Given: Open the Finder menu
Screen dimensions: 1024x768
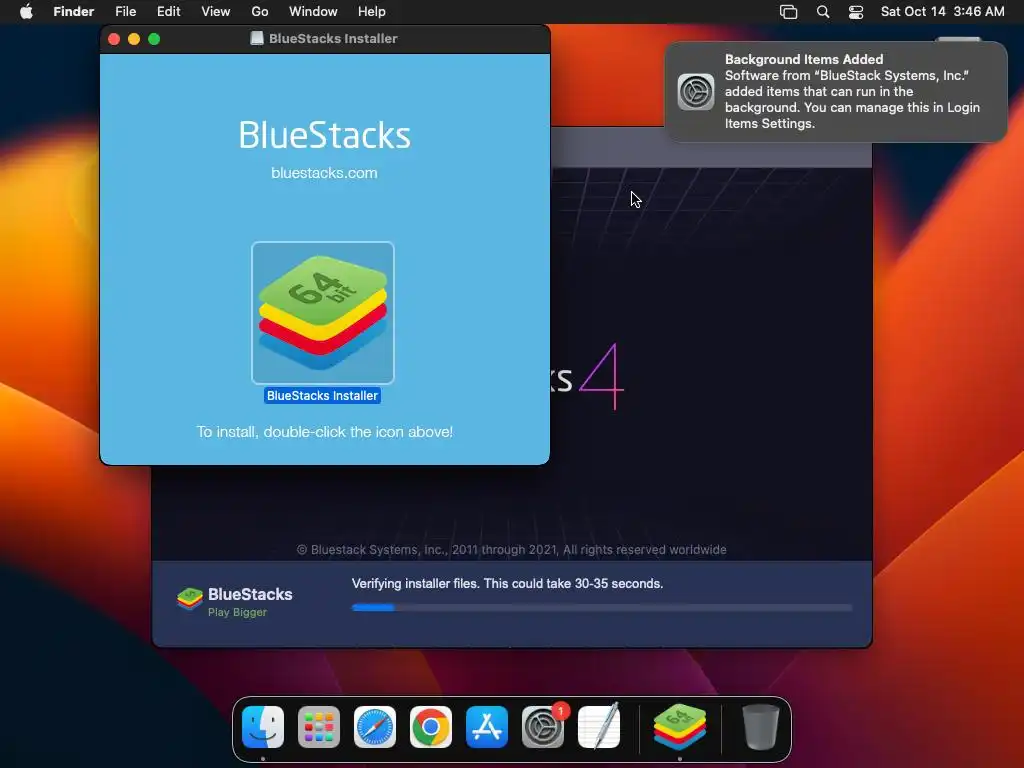Looking at the screenshot, I should pyautogui.click(x=74, y=12).
